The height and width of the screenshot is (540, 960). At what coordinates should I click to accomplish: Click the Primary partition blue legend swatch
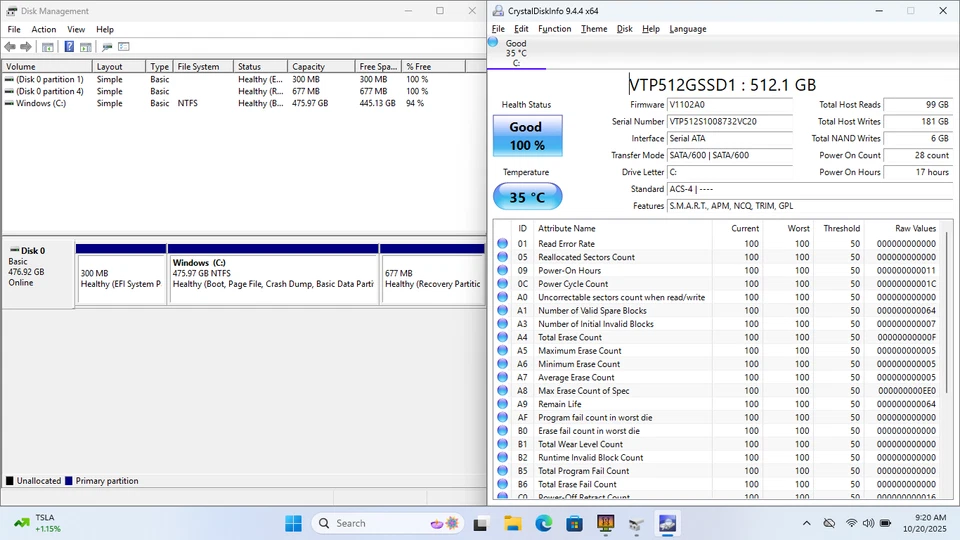[x=69, y=481]
